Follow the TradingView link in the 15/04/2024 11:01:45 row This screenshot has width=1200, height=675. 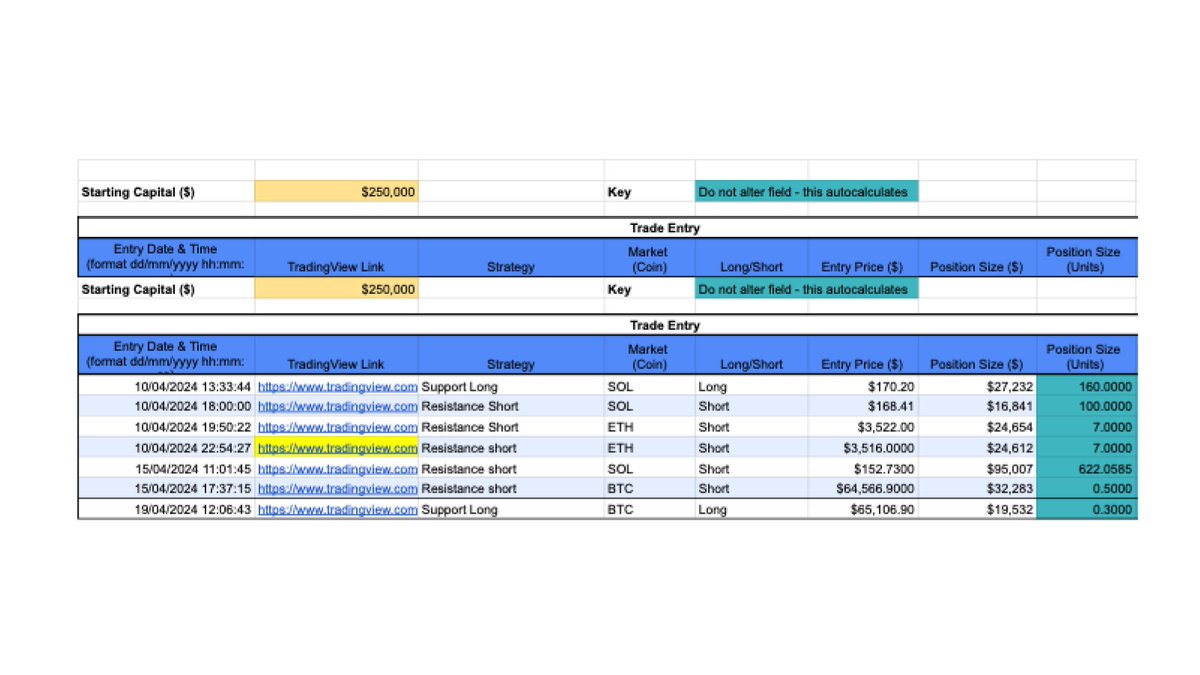pos(337,469)
